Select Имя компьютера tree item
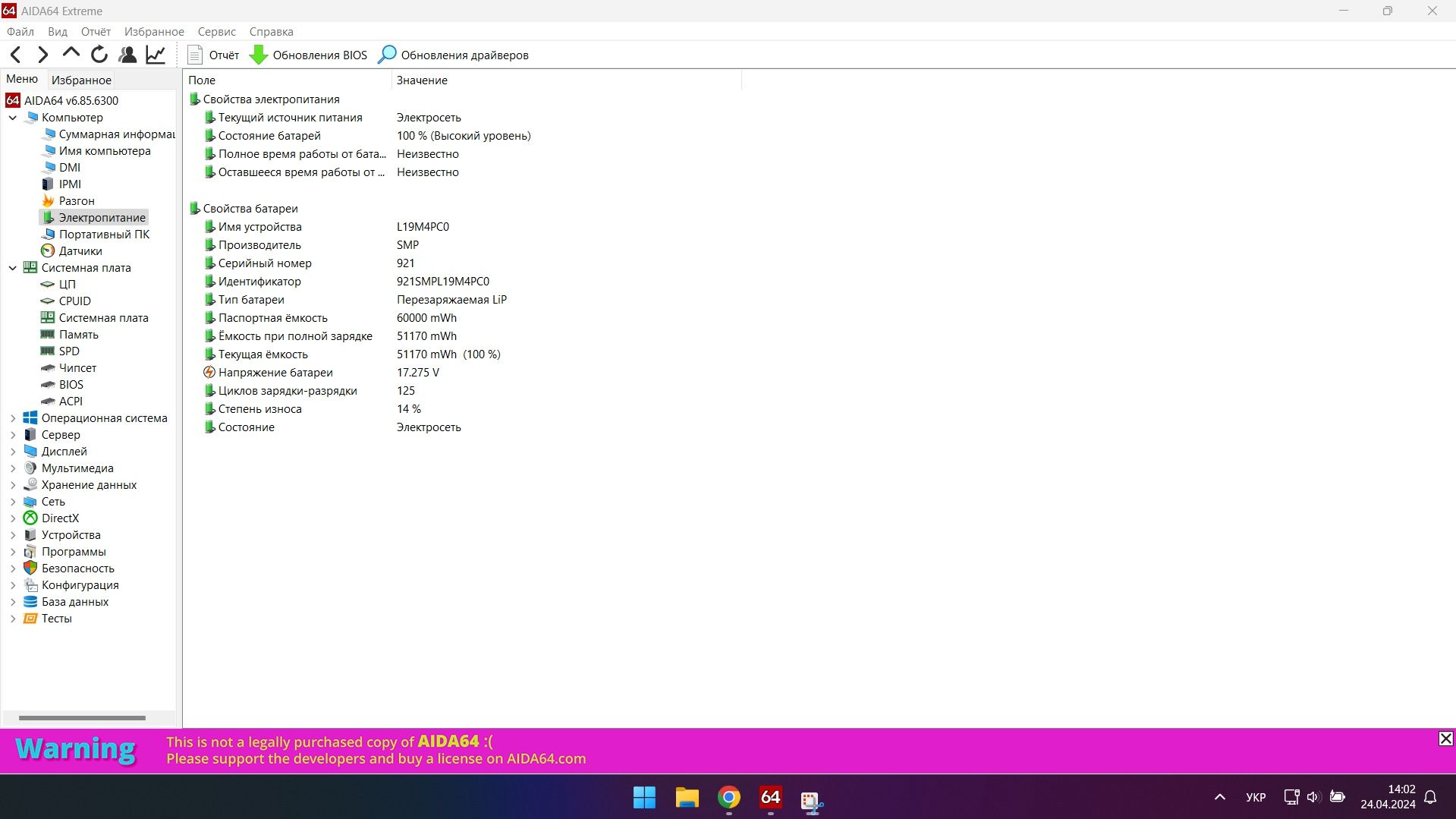This screenshot has height=819, width=1456. click(x=105, y=151)
